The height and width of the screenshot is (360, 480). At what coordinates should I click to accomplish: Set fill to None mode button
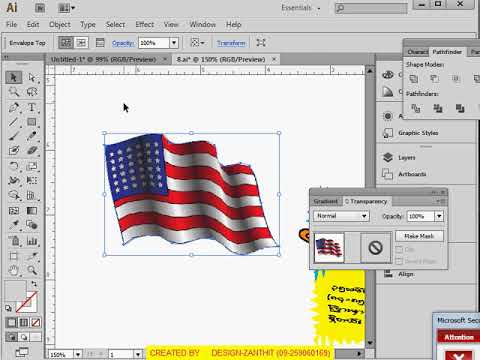coord(36,323)
